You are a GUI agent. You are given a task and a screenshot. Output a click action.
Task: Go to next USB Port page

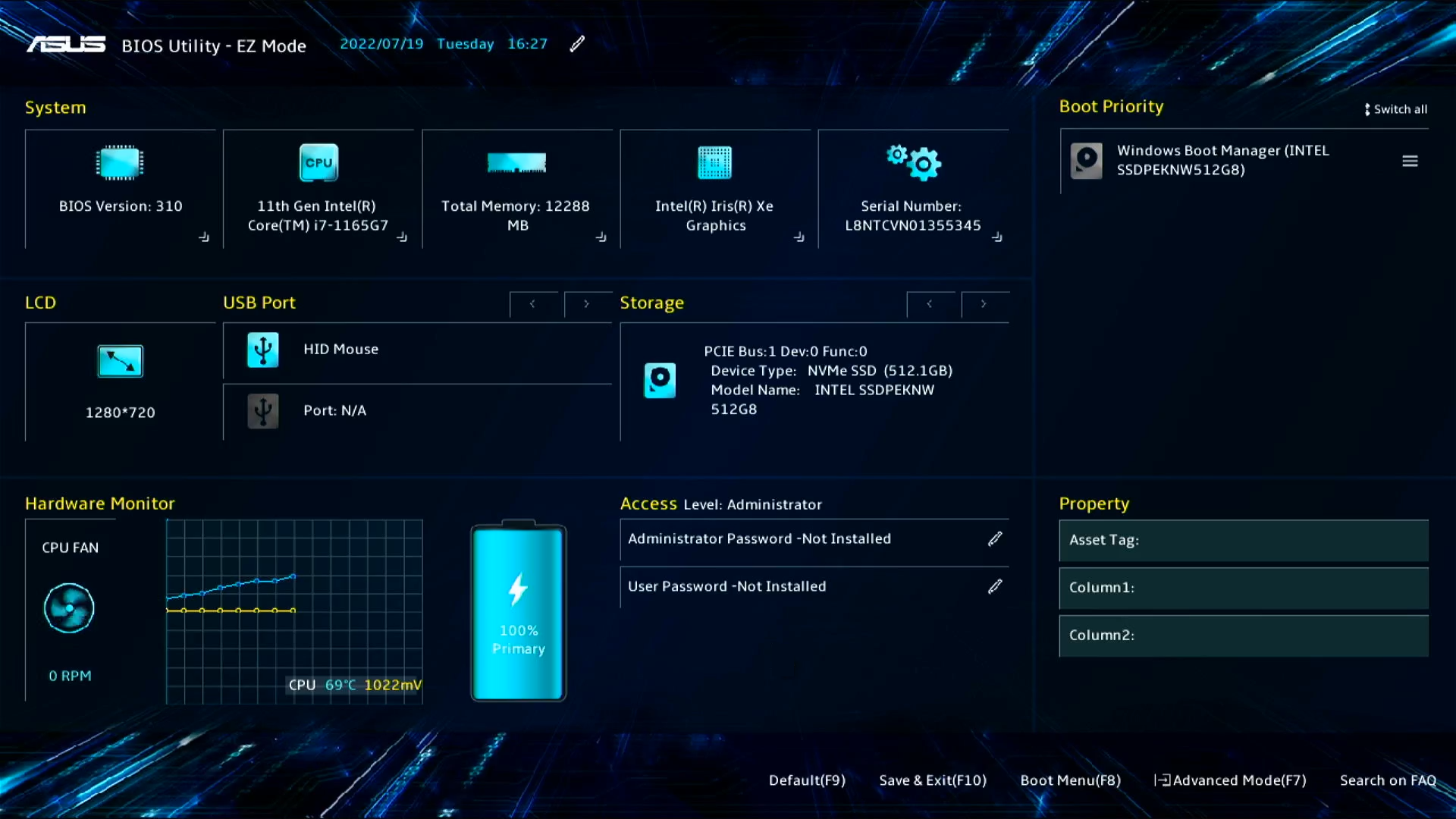click(x=588, y=304)
